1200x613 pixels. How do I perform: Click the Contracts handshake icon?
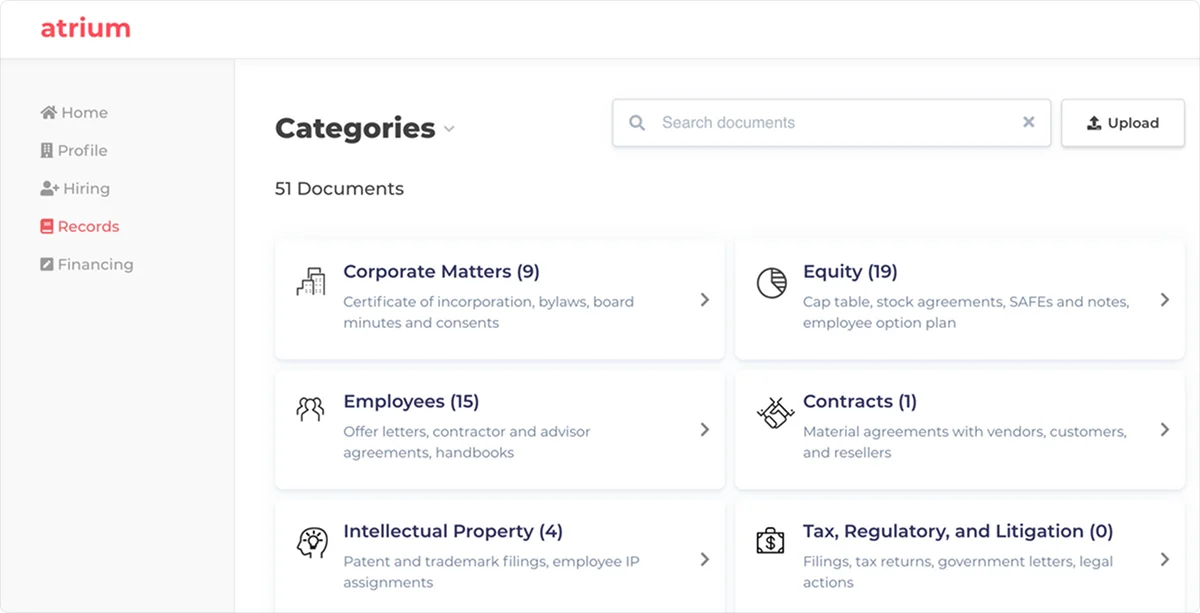[x=771, y=412]
